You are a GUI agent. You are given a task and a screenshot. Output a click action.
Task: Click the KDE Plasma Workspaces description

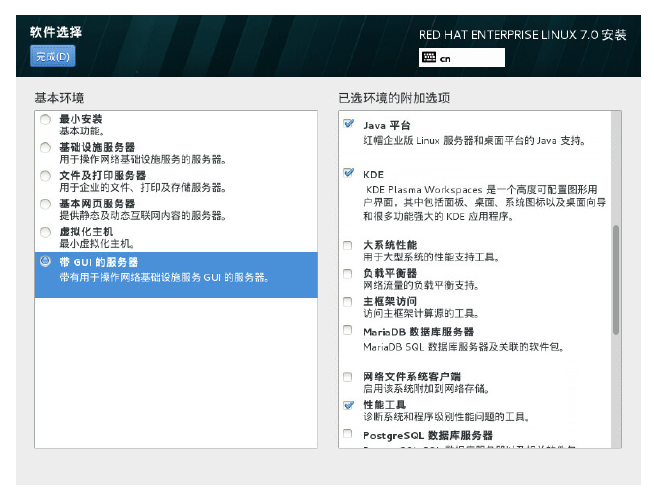485,203
